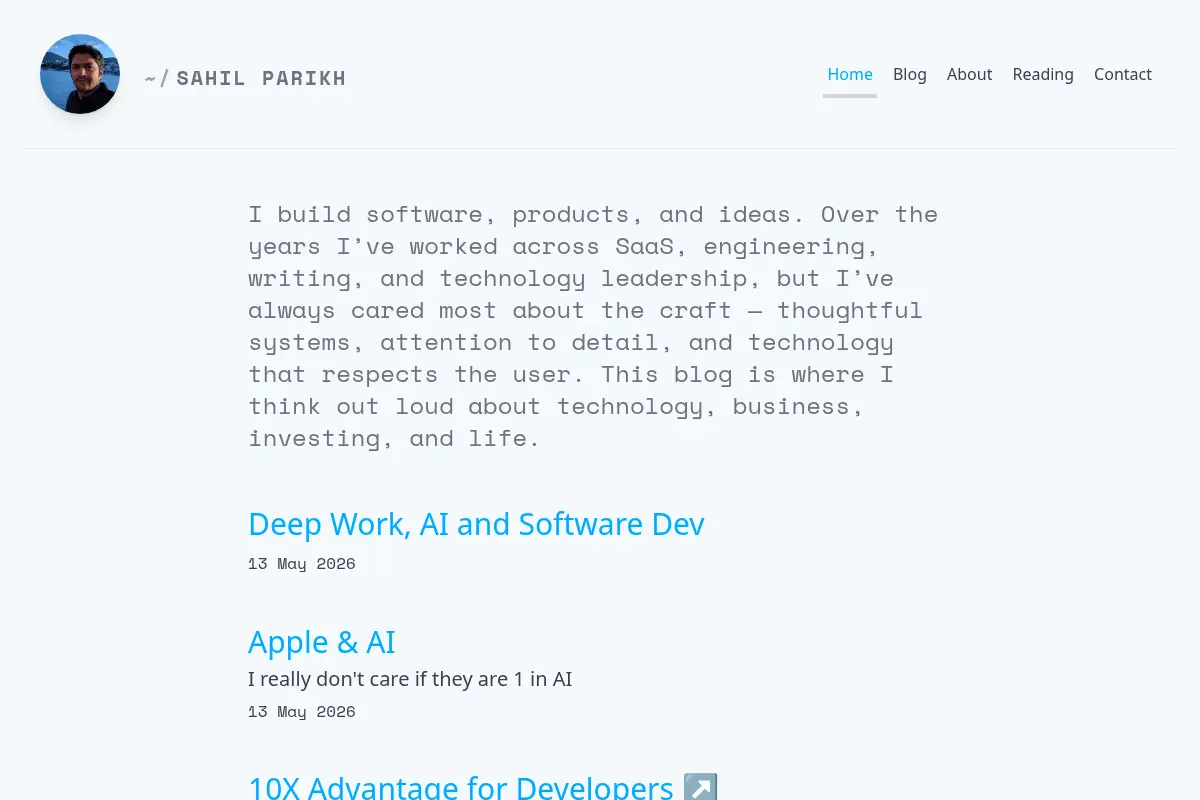Open the 10X Advantage for Developers post
Image resolution: width=1200 pixels, height=800 pixels.
(461, 787)
